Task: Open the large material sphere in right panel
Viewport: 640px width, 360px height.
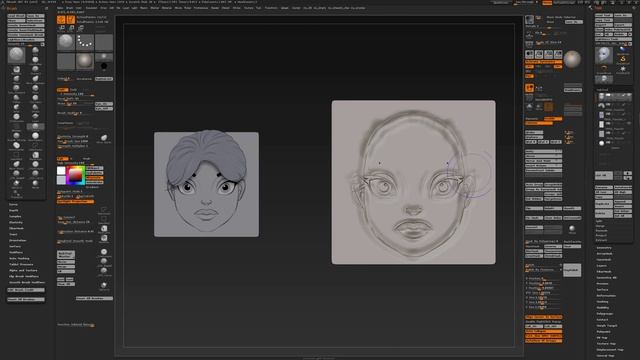Action: pos(573,60)
